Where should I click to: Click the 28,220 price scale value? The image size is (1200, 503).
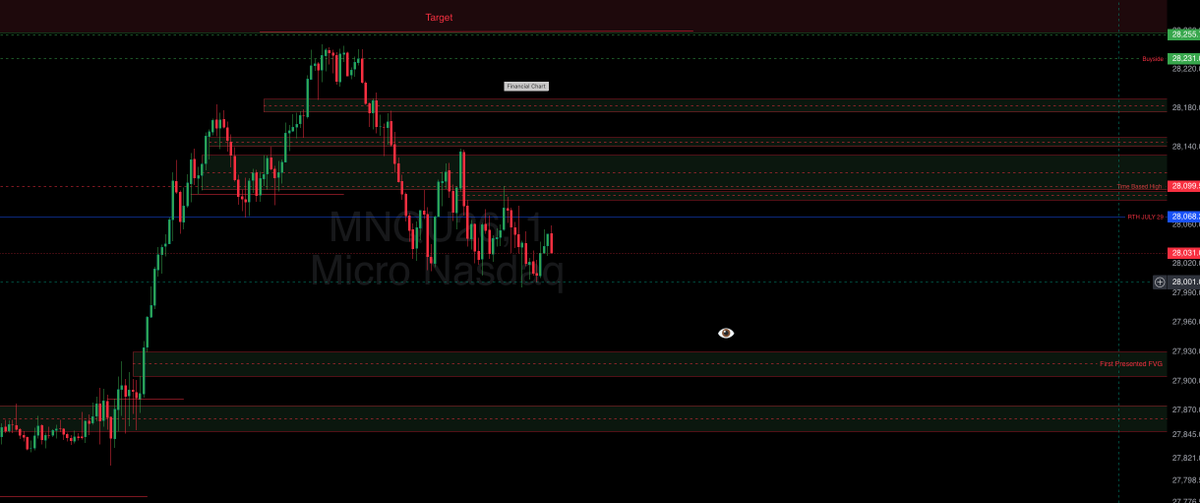(1186, 70)
